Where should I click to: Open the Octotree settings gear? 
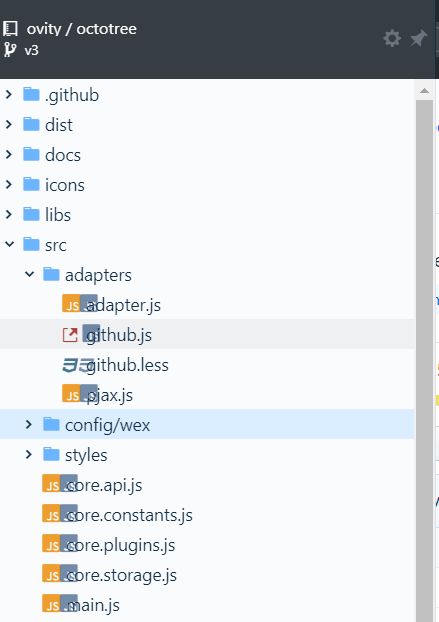tap(392, 38)
